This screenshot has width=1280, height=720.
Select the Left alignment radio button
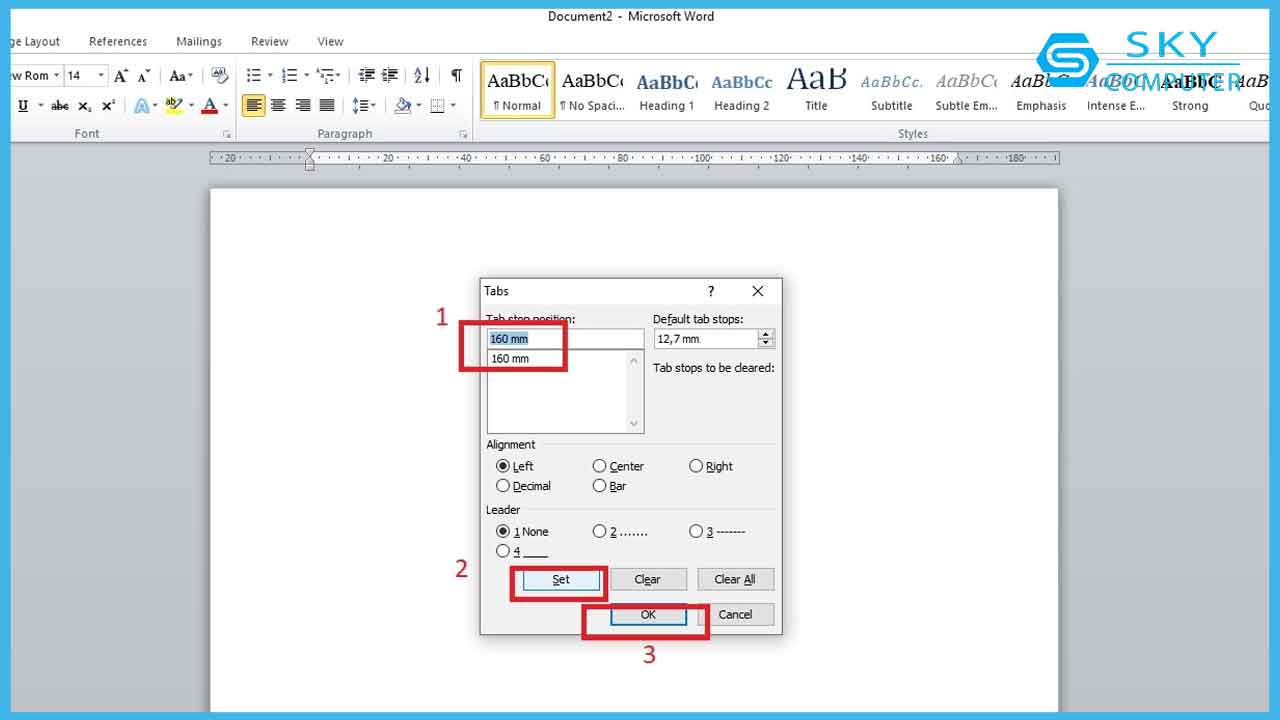503,466
